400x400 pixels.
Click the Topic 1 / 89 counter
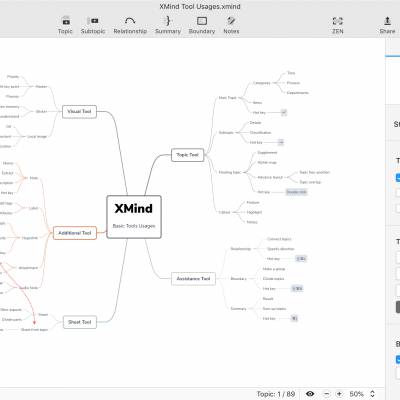tap(276, 394)
